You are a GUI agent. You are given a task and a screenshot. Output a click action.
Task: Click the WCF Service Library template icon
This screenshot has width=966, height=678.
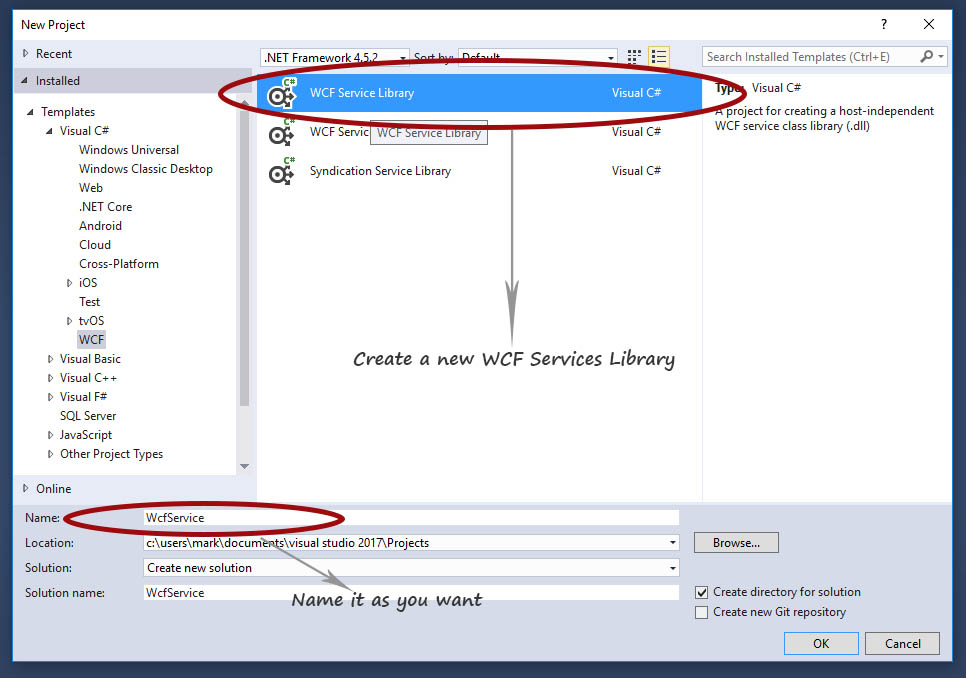click(282, 94)
